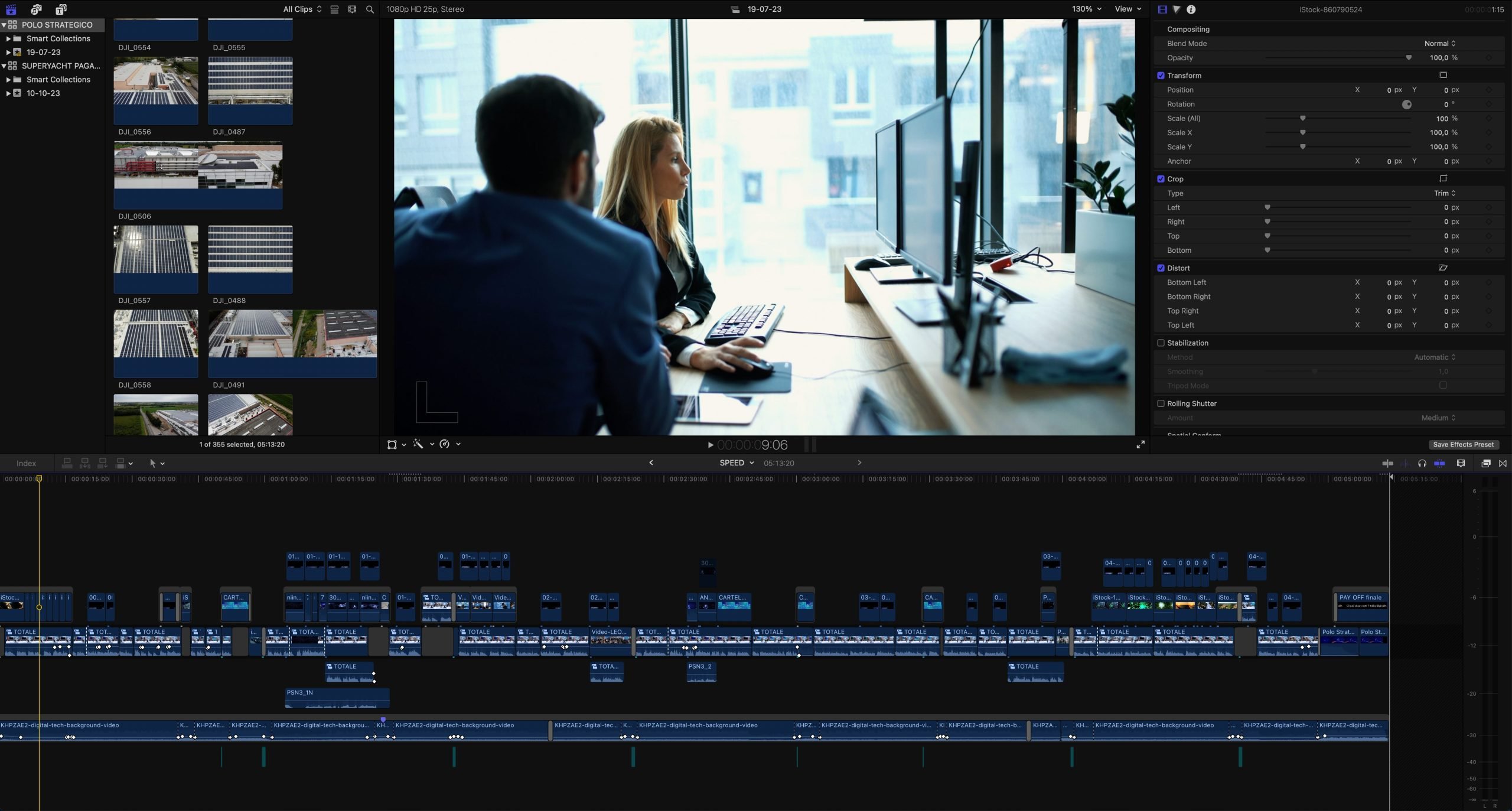The width and height of the screenshot is (1512, 811).
Task: Open the viewer View menu
Action: 1128,9
